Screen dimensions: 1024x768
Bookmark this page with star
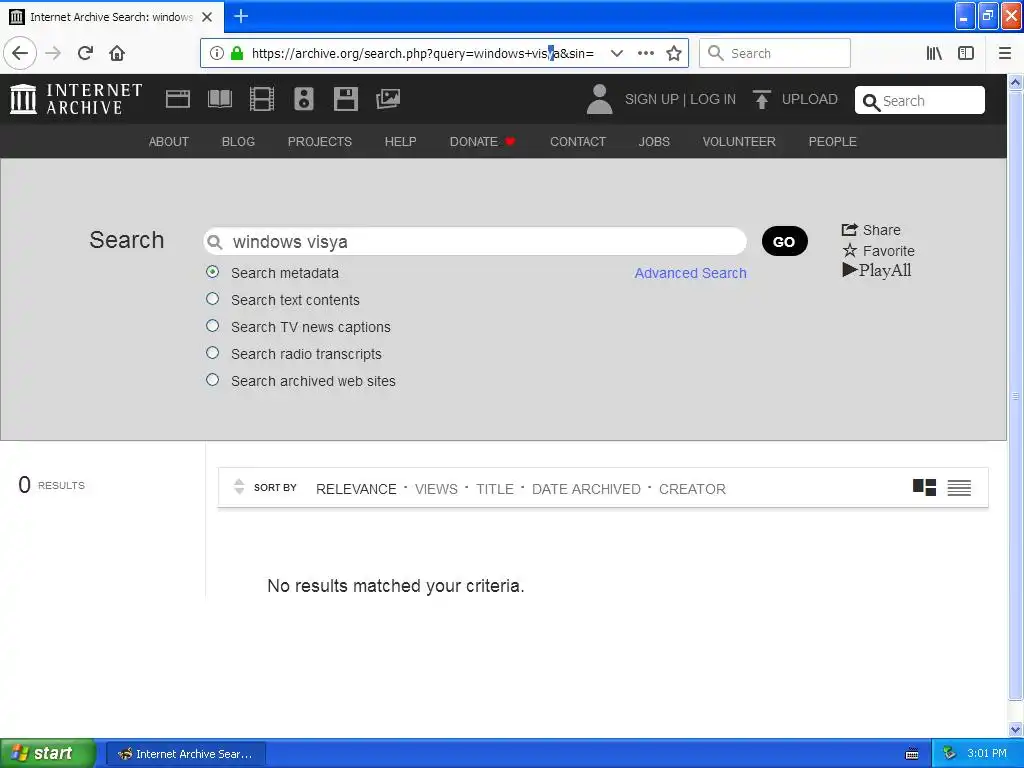click(x=674, y=53)
